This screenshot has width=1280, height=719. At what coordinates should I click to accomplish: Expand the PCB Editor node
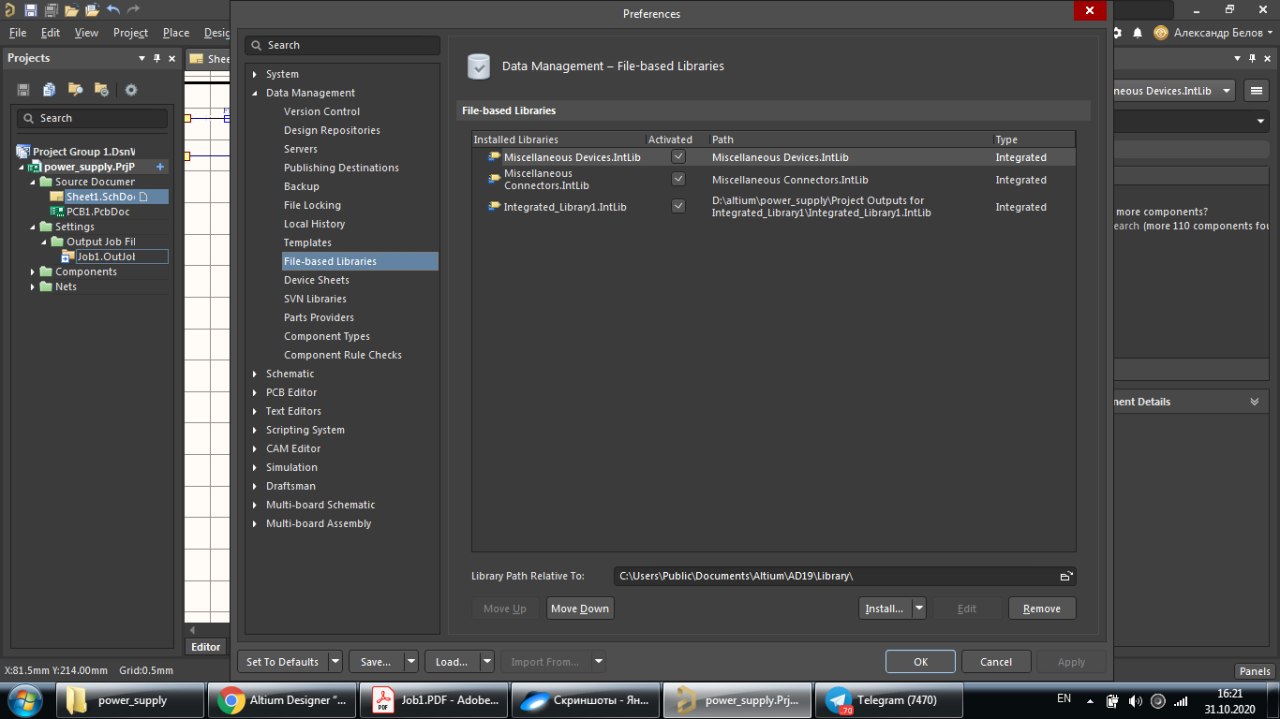coord(255,393)
